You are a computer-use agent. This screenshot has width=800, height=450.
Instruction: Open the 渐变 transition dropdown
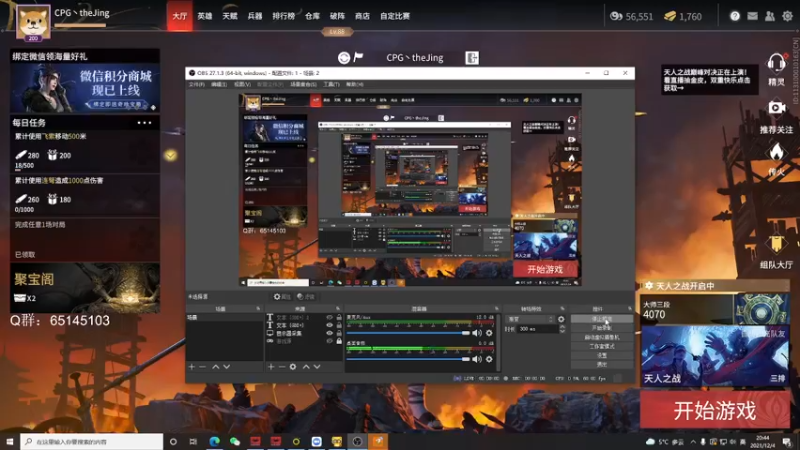[x=531, y=319]
